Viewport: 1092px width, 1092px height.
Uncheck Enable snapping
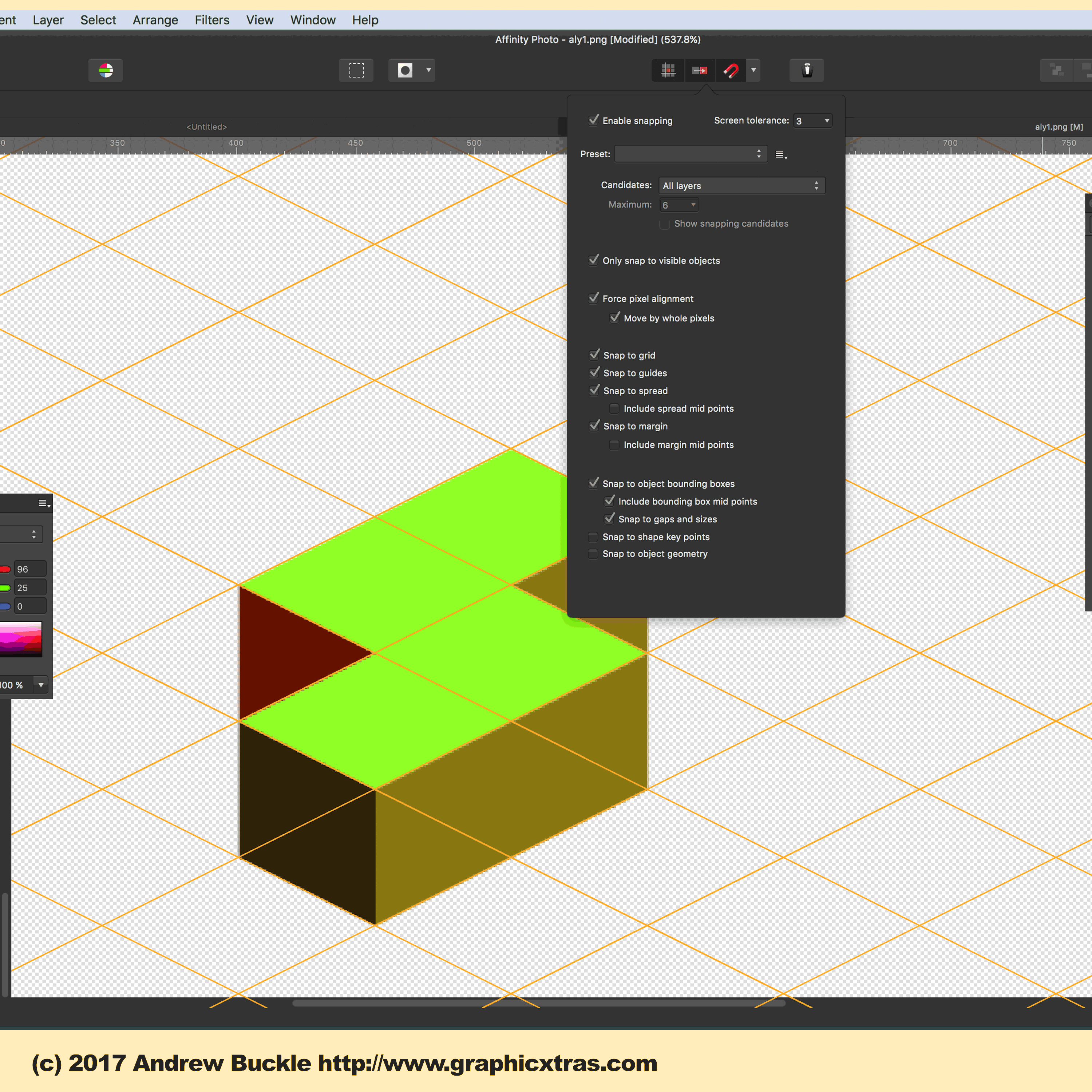[593, 120]
